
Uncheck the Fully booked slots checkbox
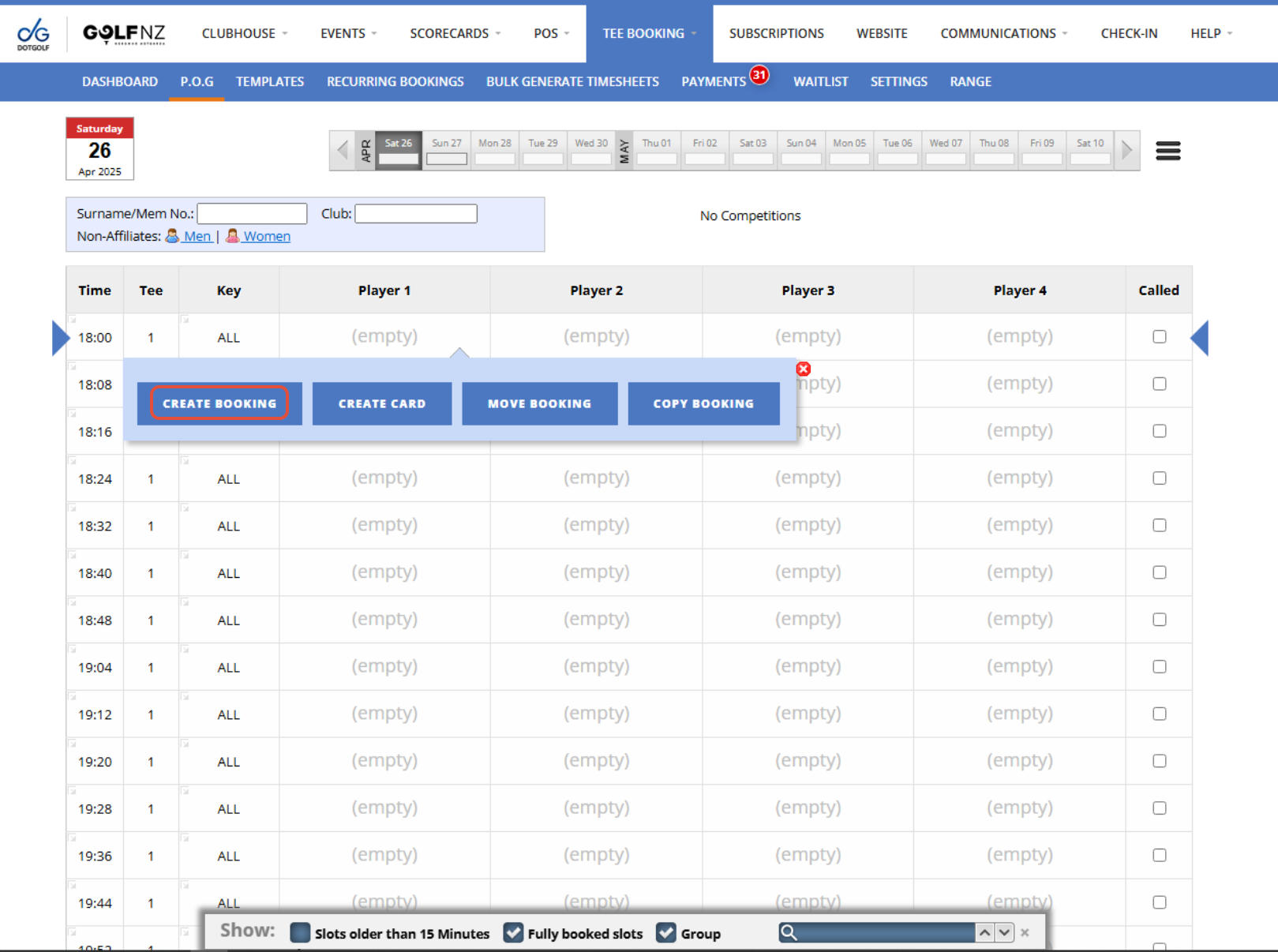point(513,933)
